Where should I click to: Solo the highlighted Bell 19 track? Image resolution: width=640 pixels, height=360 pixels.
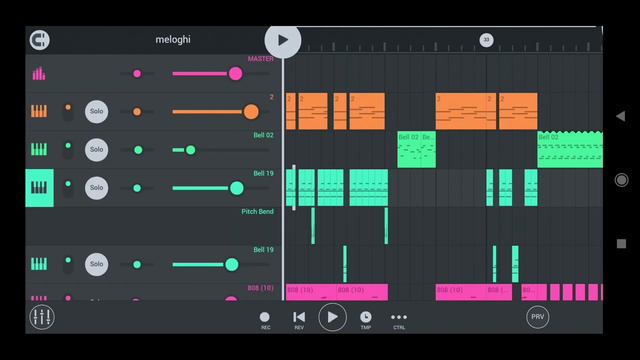point(96,188)
